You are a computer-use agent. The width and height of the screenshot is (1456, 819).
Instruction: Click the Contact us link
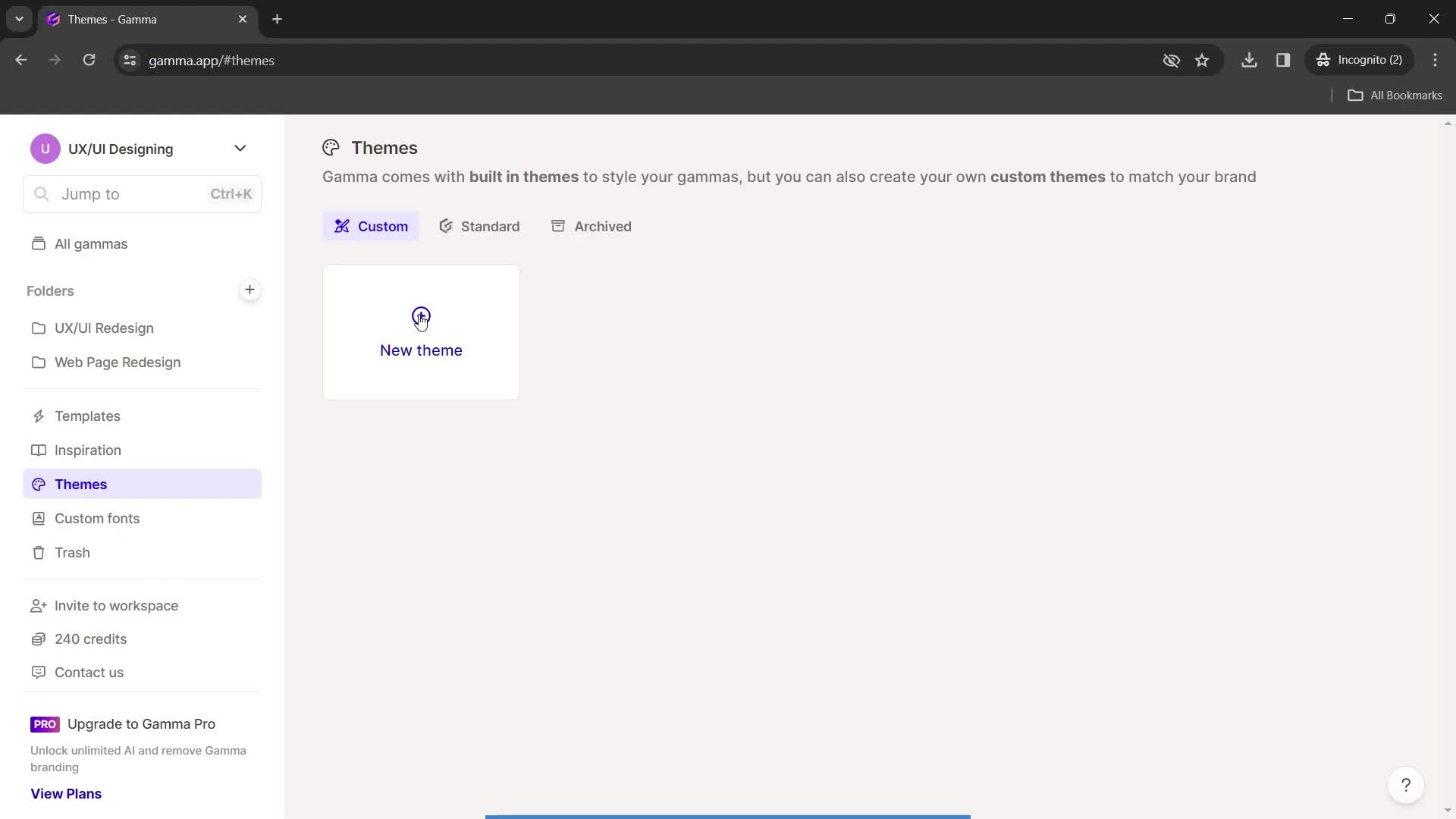(x=89, y=672)
